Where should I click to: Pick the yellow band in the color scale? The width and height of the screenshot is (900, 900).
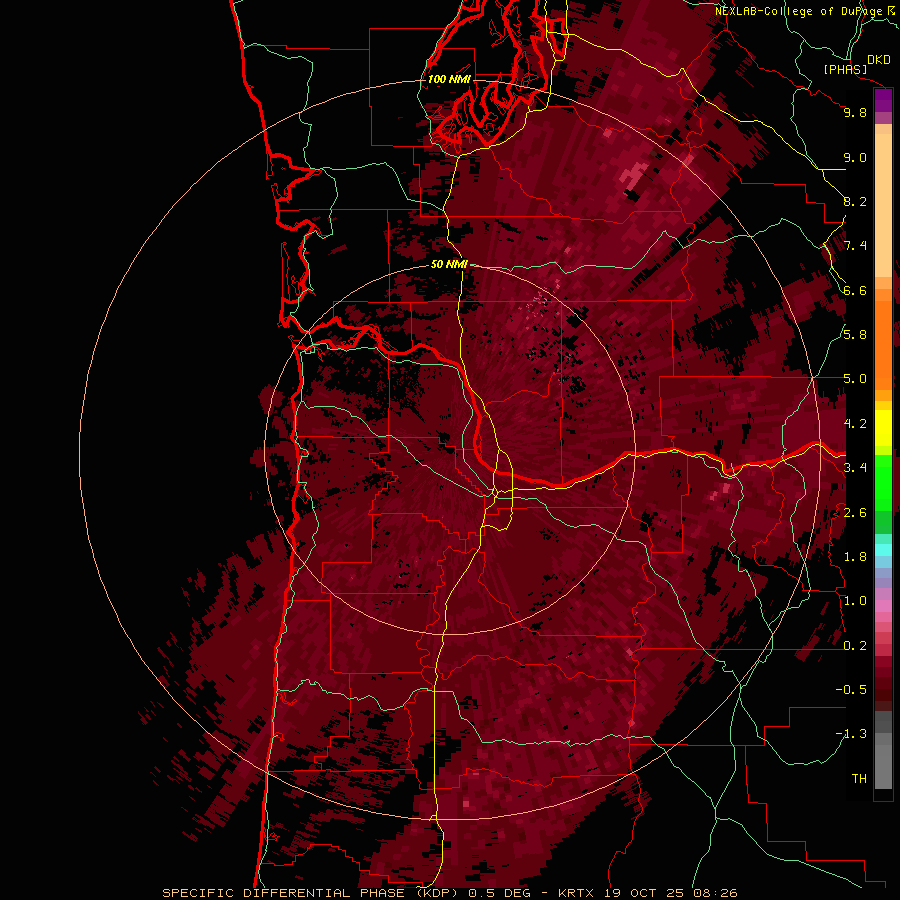click(883, 428)
